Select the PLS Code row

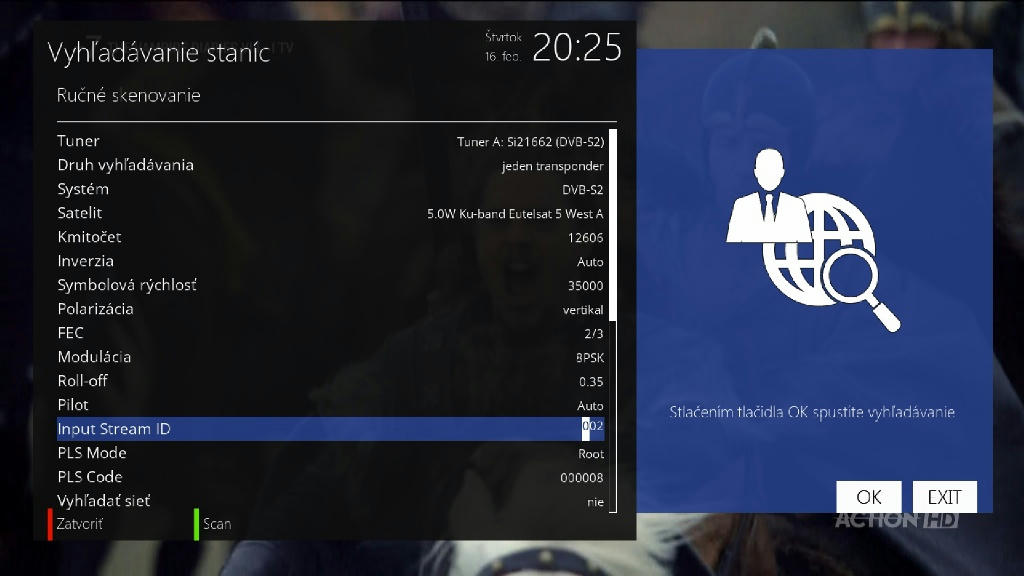(x=330, y=477)
